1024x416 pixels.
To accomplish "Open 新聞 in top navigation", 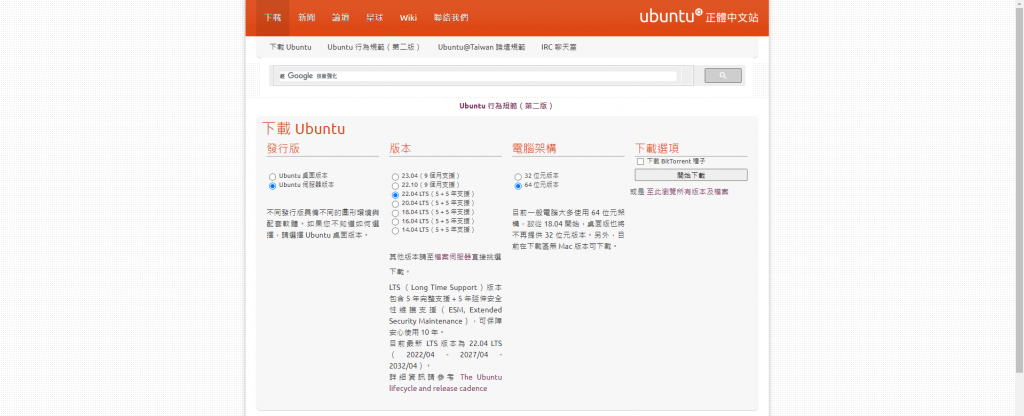I will pyautogui.click(x=306, y=18).
